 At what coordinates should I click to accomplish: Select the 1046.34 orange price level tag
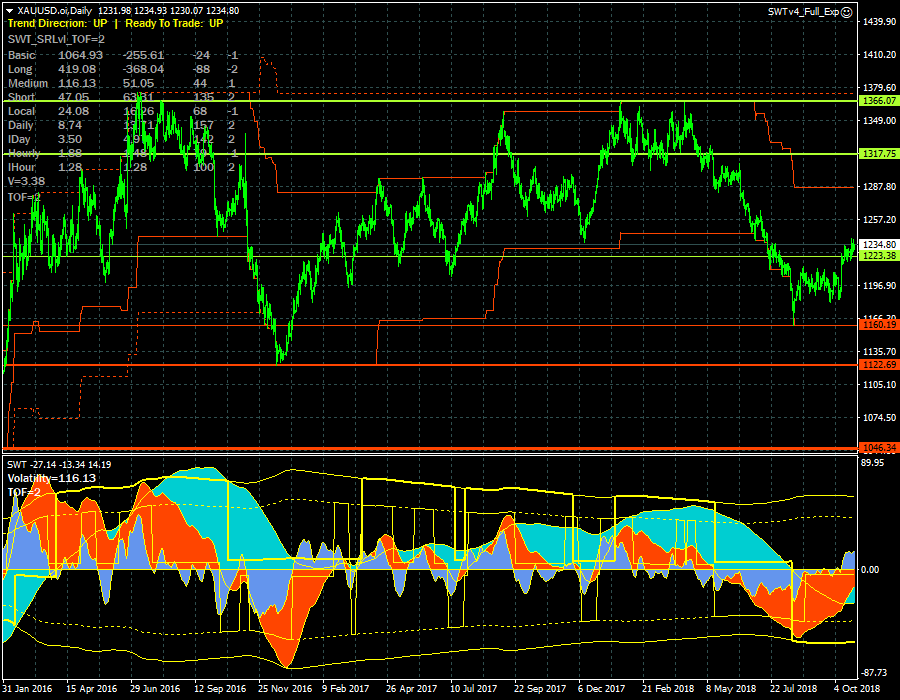point(877,447)
